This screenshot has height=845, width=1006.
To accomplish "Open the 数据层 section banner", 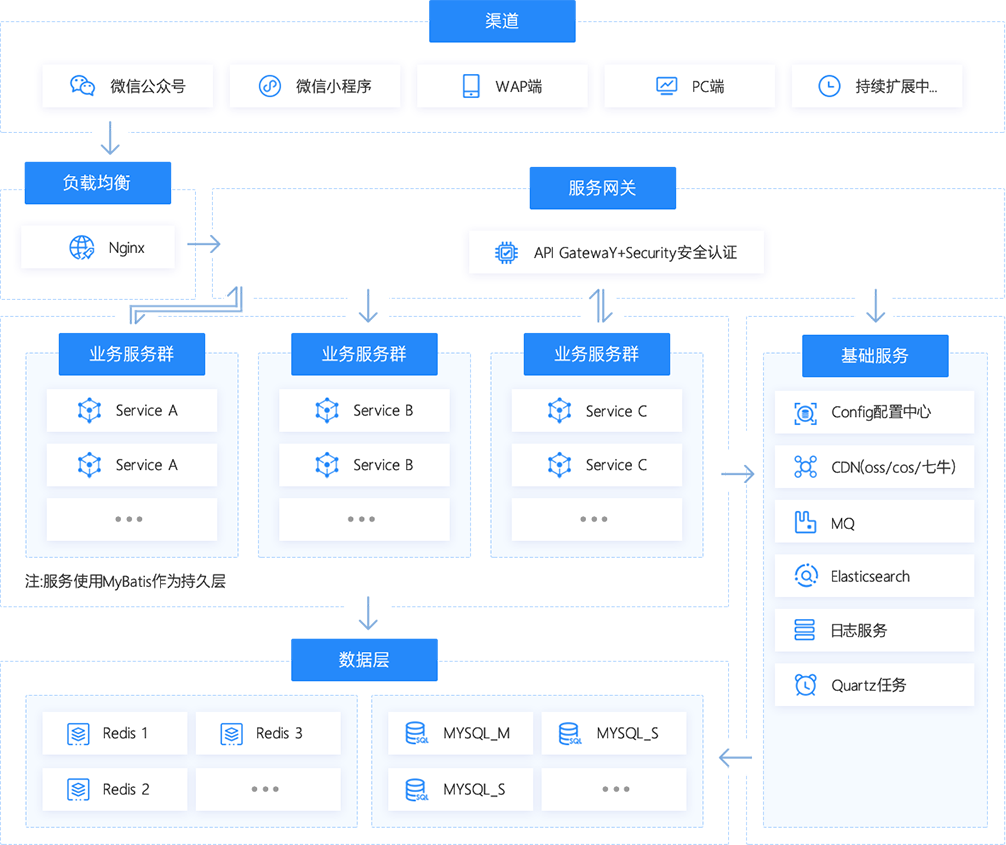I will point(364,660).
